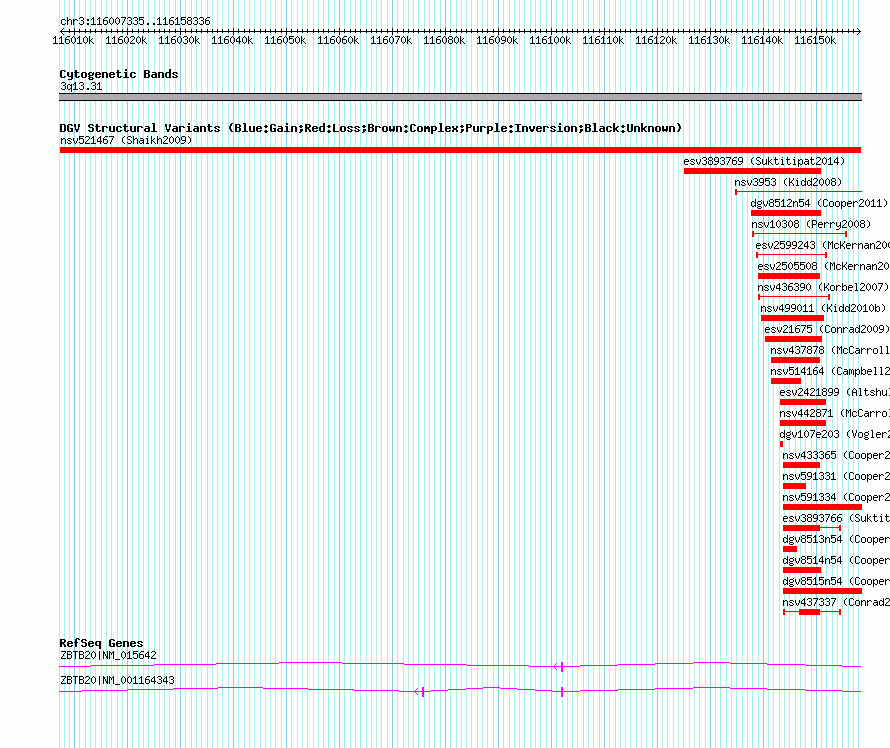Viewport: 890px width, 748px height.
Task: Click the red bar under dgv8515n54
Action: (822, 591)
